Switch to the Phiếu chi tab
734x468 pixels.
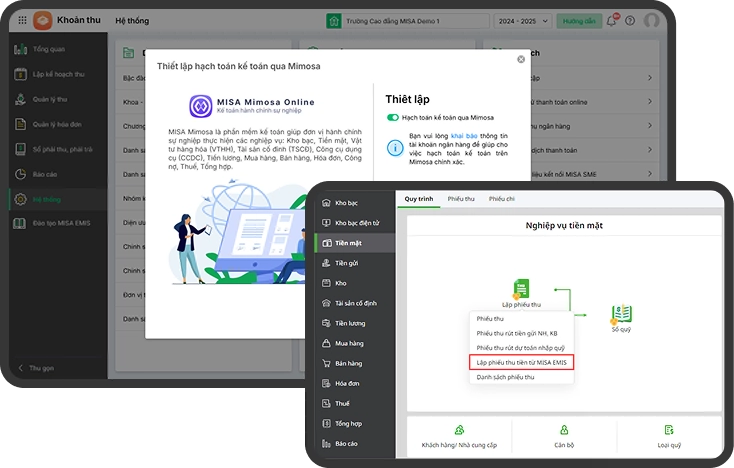[501, 199]
